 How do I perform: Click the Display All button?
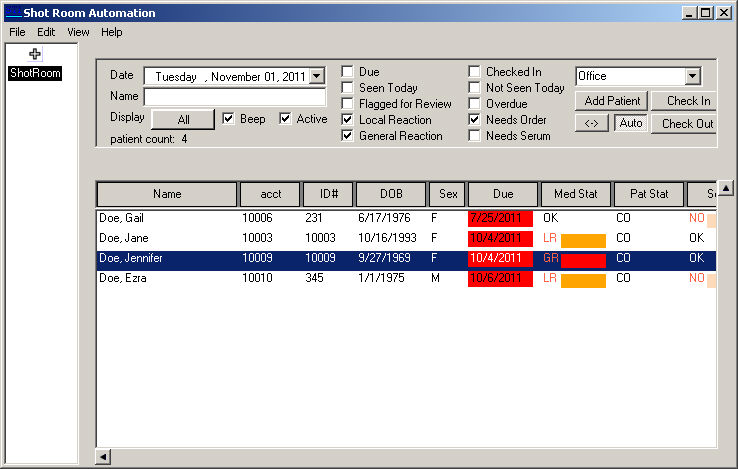(183, 120)
